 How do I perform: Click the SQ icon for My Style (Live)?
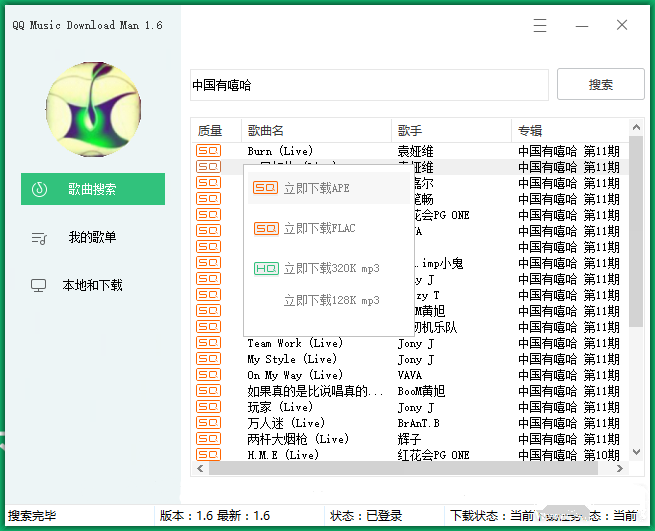[208, 359]
